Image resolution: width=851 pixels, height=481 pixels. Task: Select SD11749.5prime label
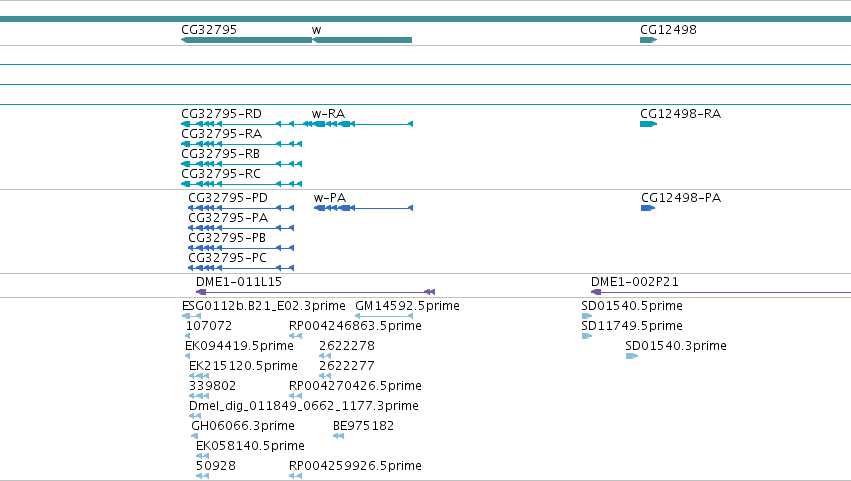pyautogui.click(x=632, y=326)
